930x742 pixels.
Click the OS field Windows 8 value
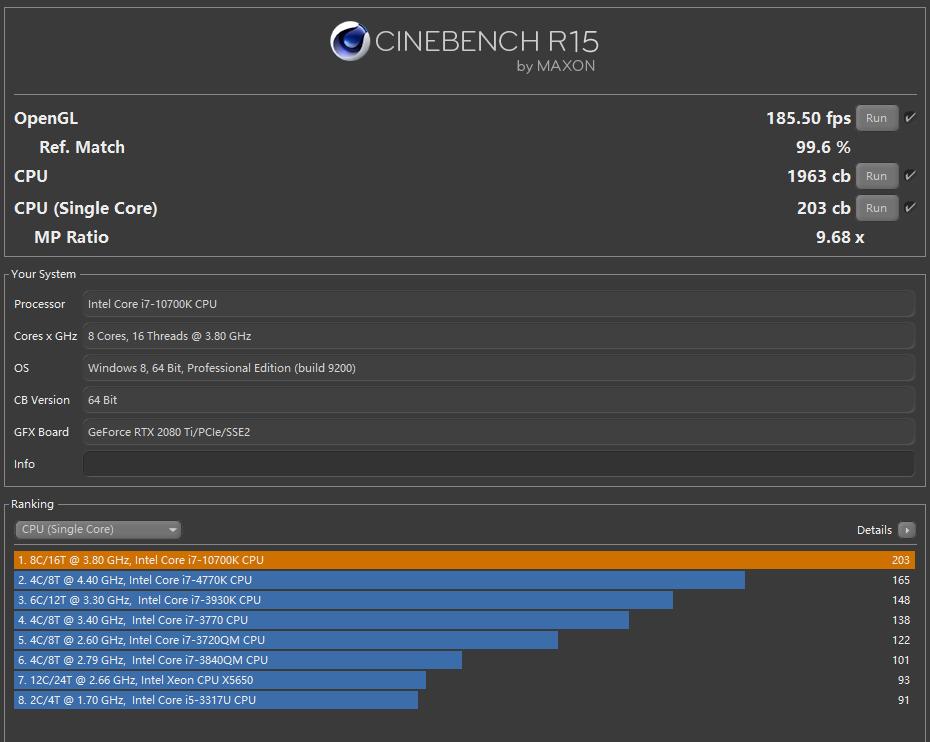[x=498, y=368]
